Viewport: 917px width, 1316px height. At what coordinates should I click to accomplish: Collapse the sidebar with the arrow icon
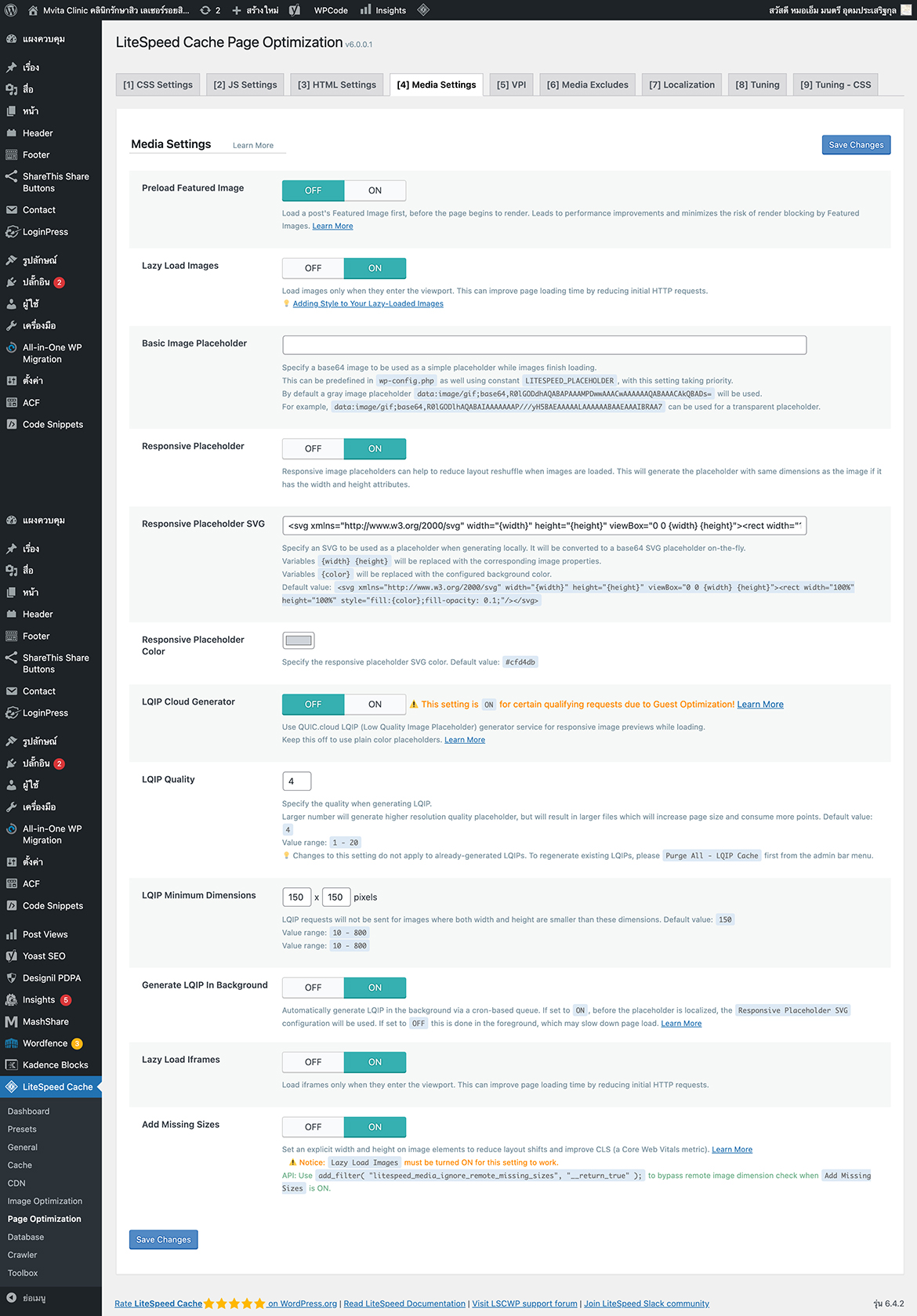(11, 1298)
